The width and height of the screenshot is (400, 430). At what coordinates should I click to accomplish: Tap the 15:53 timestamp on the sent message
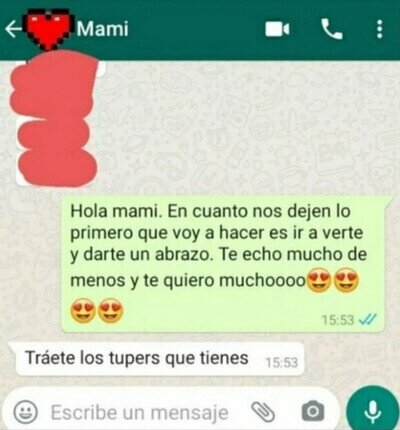tap(338, 320)
